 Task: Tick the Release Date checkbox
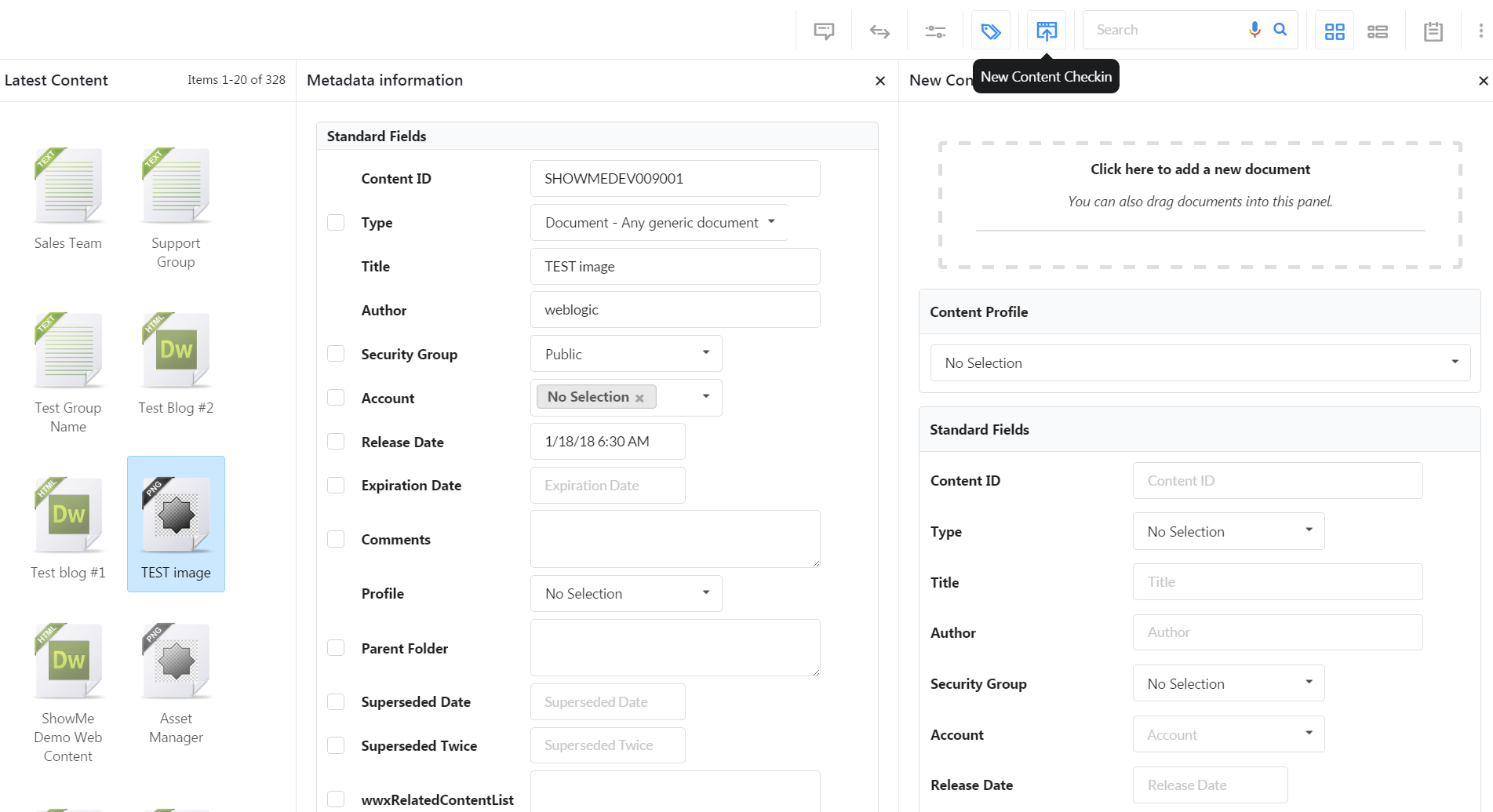(x=336, y=442)
